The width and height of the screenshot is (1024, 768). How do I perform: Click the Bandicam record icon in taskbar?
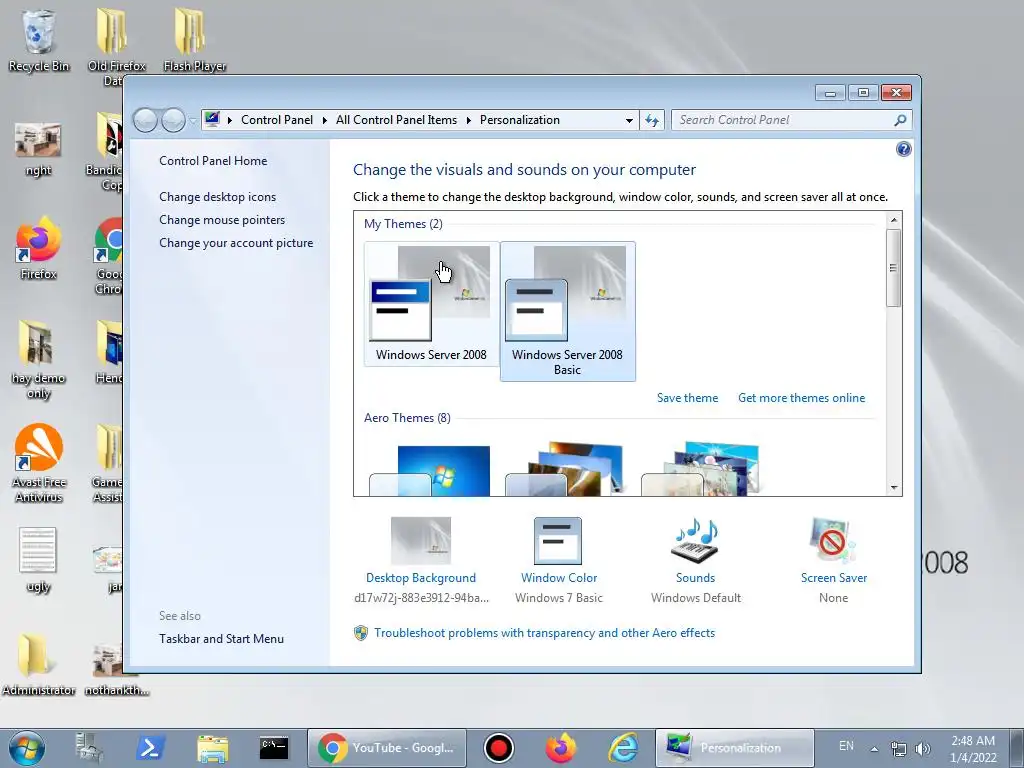point(499,748)
